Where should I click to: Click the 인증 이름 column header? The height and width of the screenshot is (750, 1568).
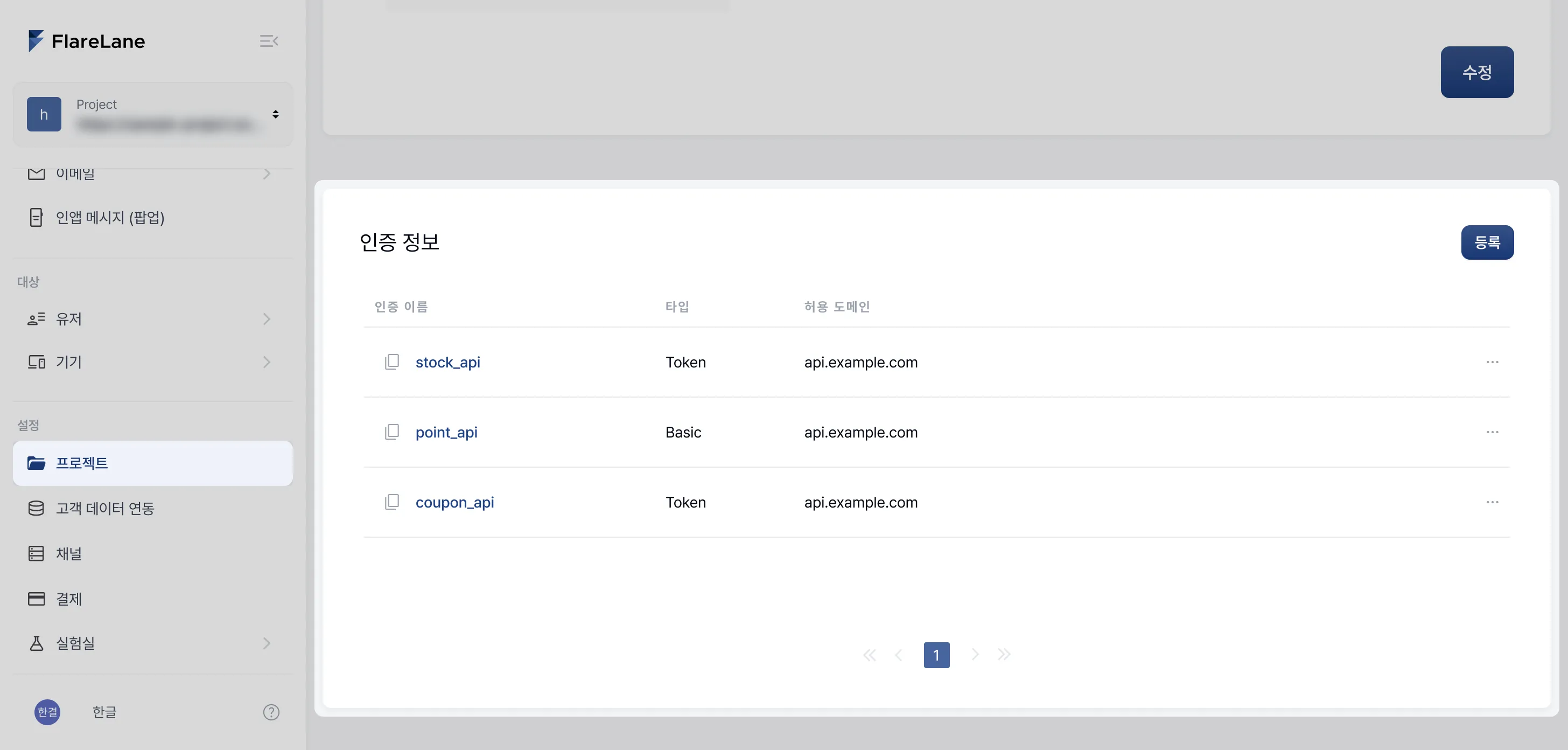(x=401, y=307)
